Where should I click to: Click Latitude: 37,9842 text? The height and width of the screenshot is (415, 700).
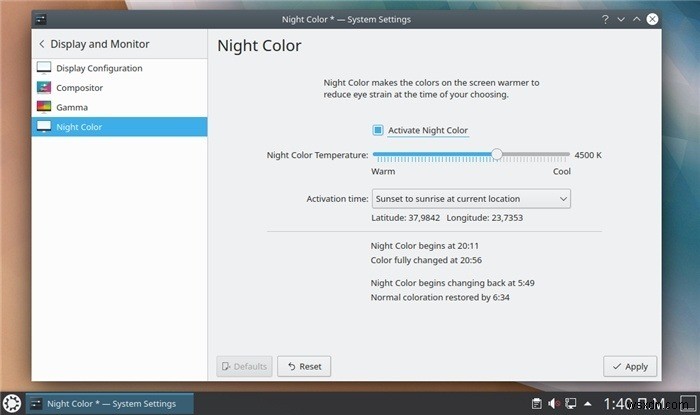pos(405,218)
